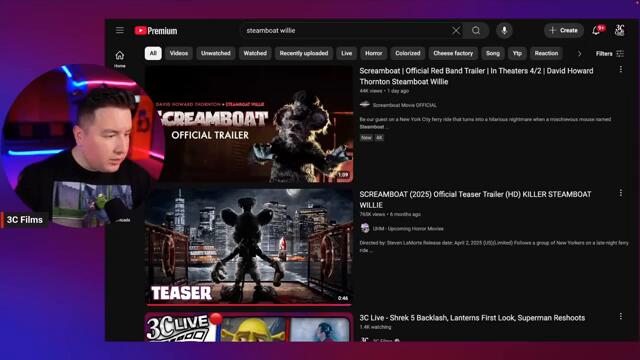Select the Live filter chip
The image size is (640, 360).
[347, 53]
